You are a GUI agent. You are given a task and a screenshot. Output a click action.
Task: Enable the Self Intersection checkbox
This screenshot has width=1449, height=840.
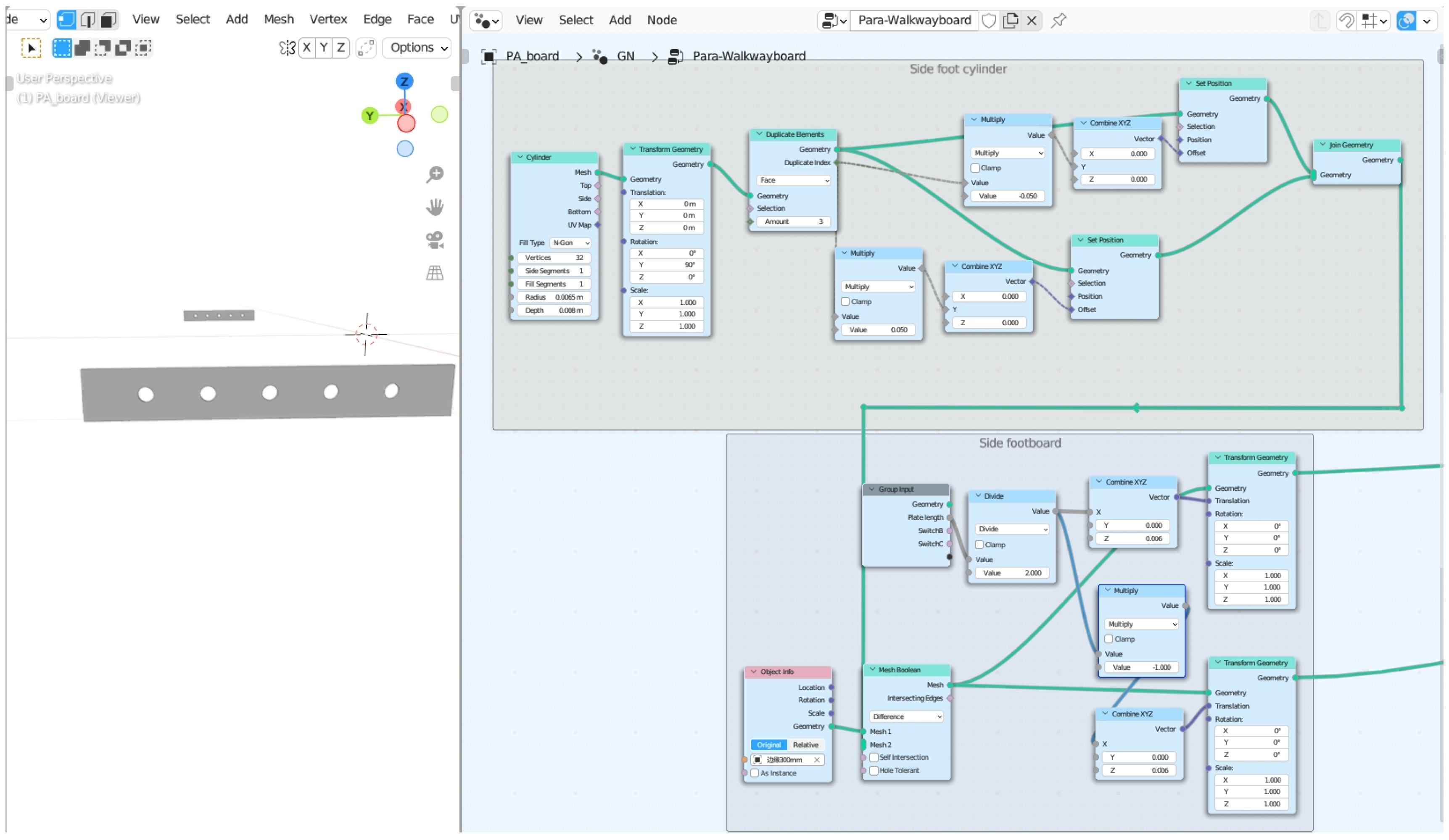(874, 758)
